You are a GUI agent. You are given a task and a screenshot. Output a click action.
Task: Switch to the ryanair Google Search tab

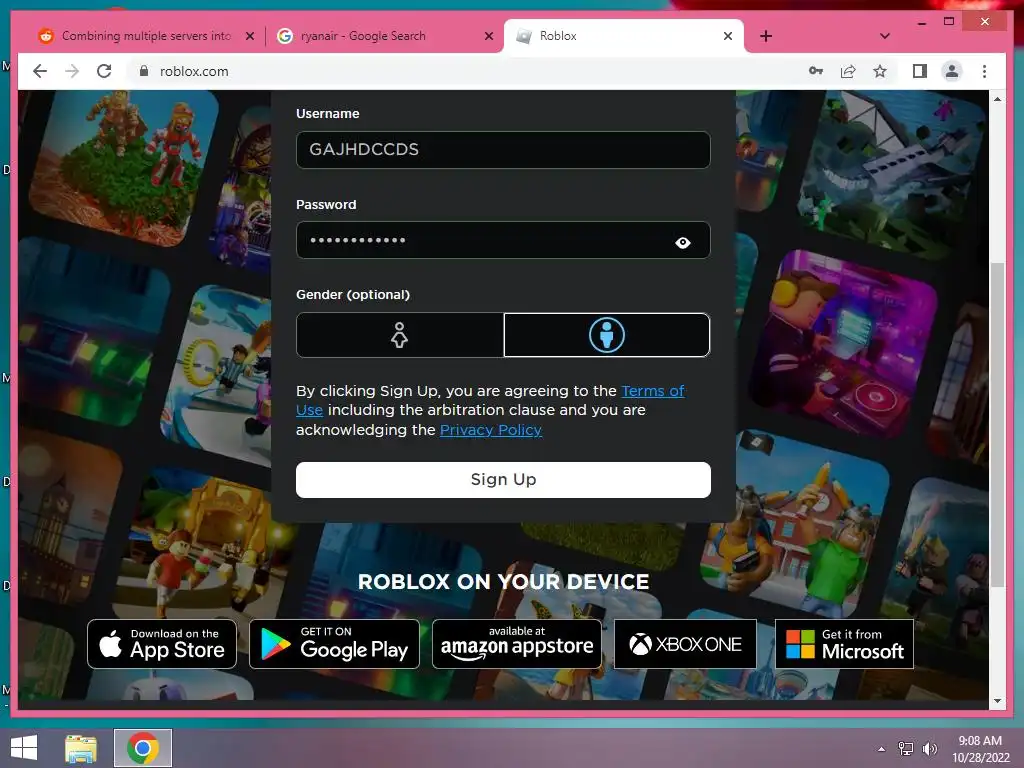[385, 36]
